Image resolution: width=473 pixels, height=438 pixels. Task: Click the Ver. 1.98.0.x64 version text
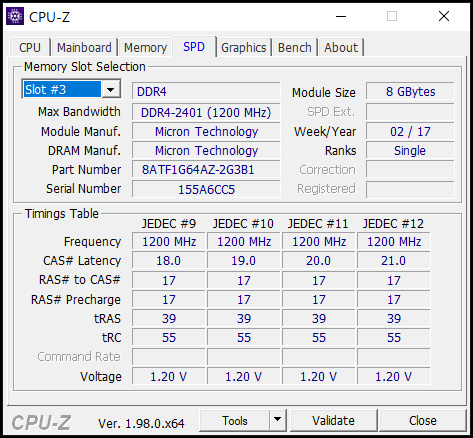pos(141,423)
